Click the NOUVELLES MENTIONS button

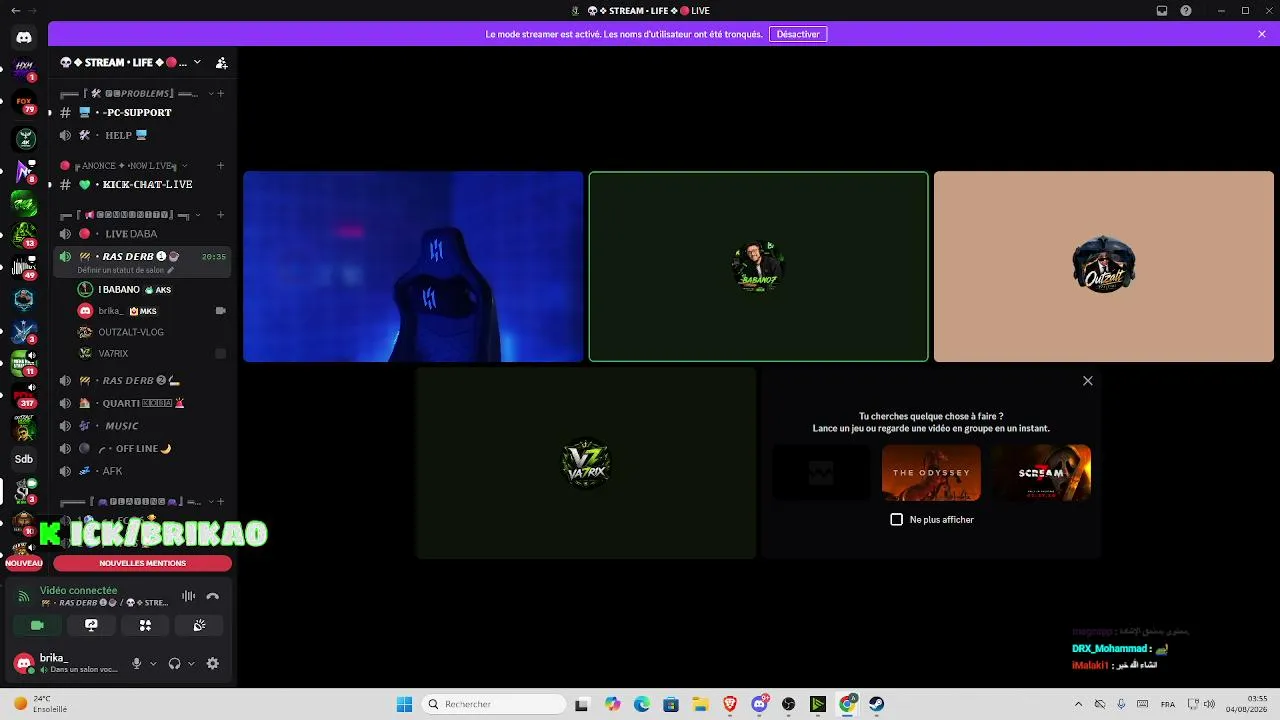coord(143,563)
